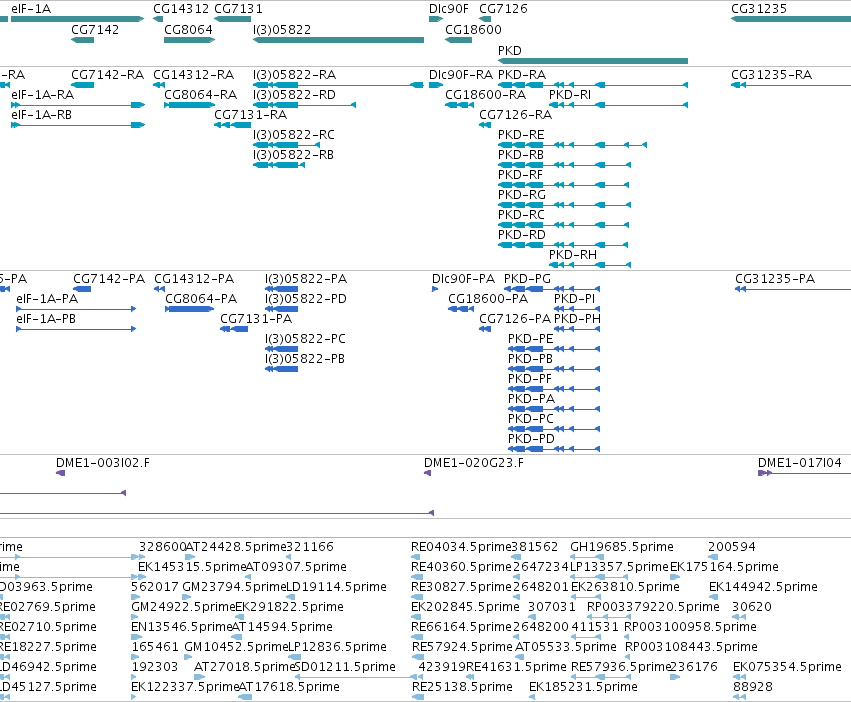Click the l(3)05822-PC protein label
The height and width of the screenshot is (702, 851).
click(x=306, y=339)
